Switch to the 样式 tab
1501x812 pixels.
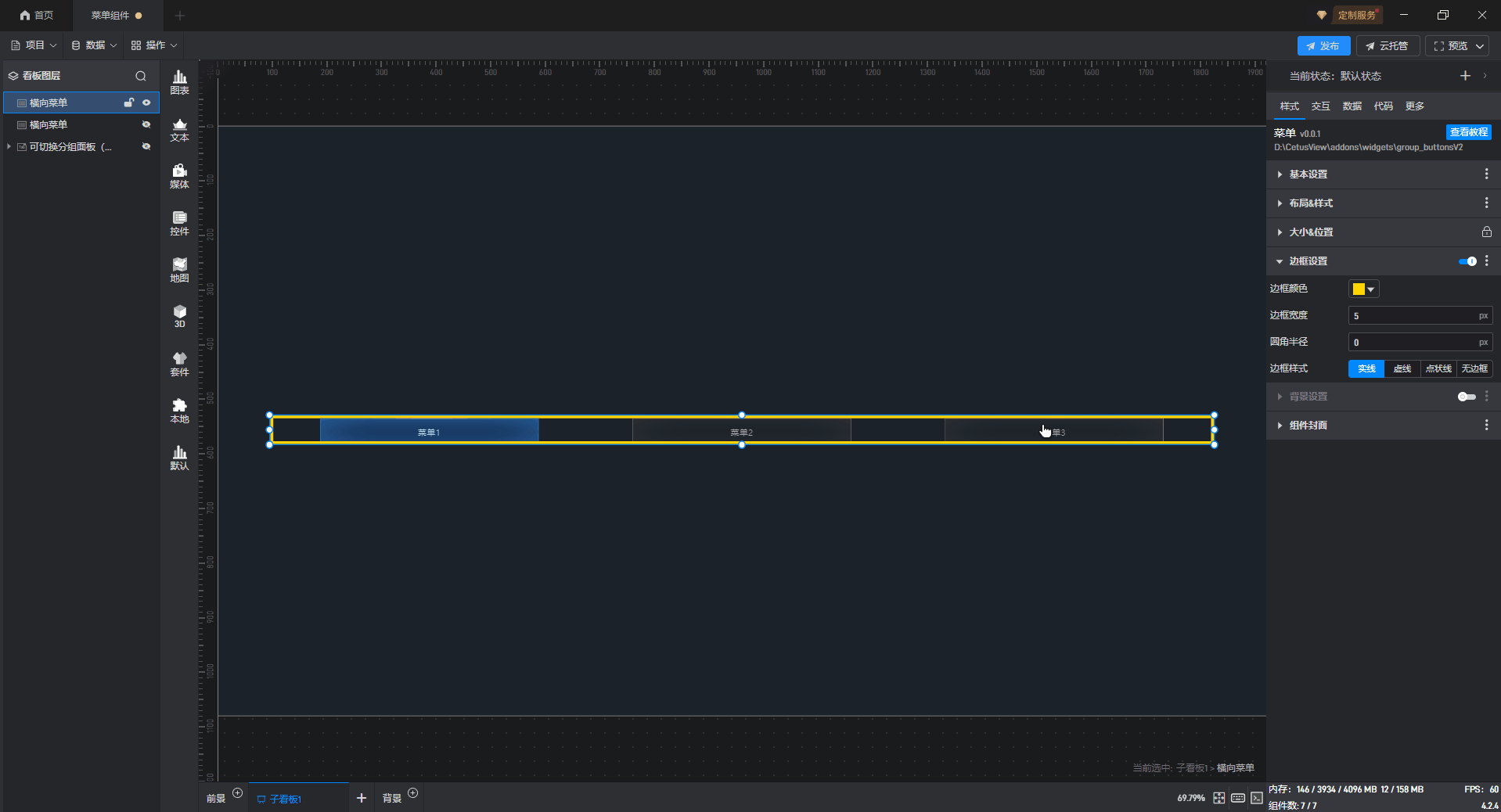pos(1289,106)
